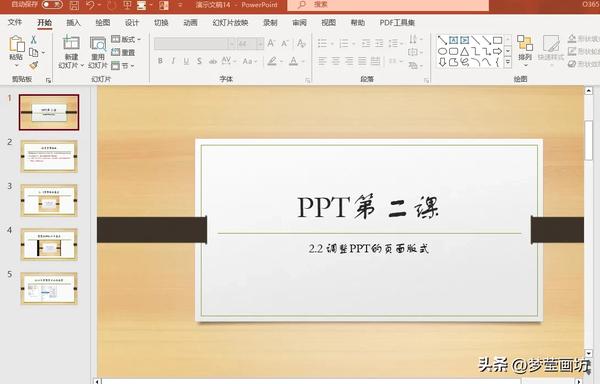The height and width of the screenshot is (384, 600).
Task: Click the Reset (重置) slide button
Action: [123, 52]
